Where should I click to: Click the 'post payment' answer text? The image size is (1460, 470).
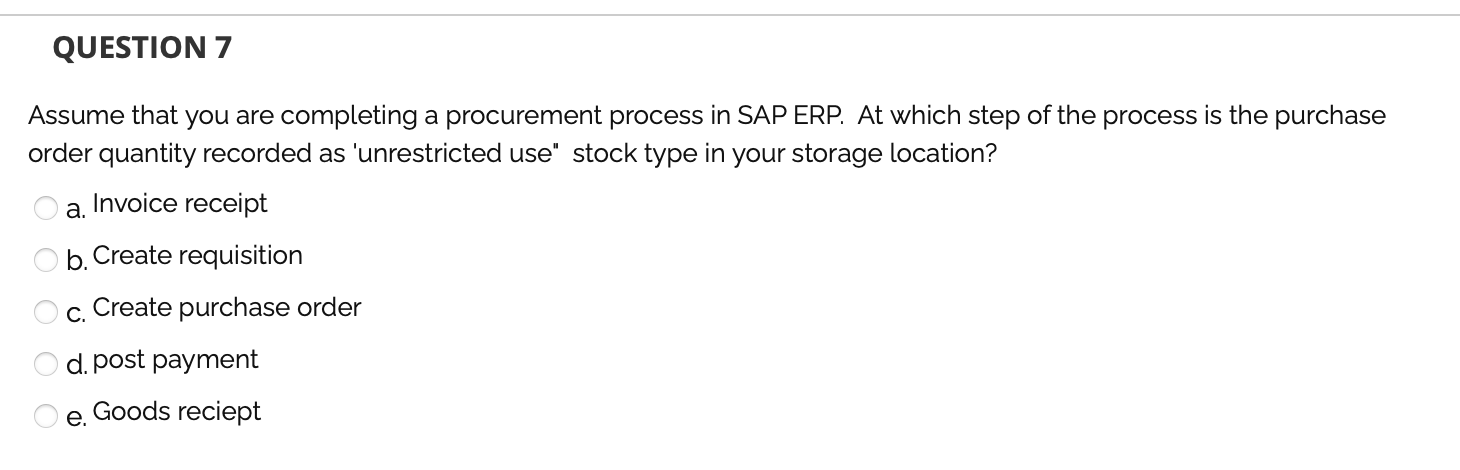click(x=176, y=360)
